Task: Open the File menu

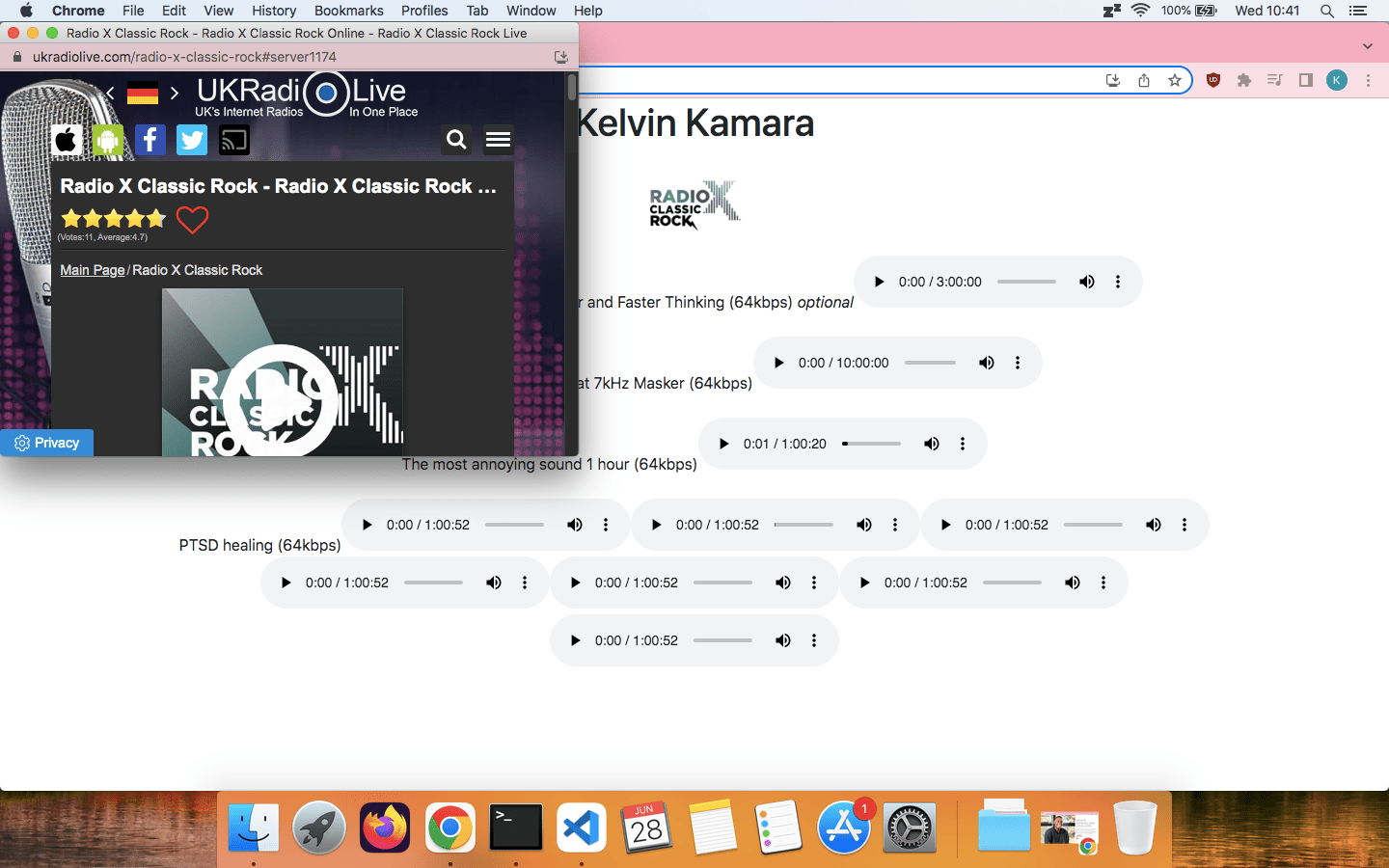Action: pyautogui.click(x=133, y=11)
